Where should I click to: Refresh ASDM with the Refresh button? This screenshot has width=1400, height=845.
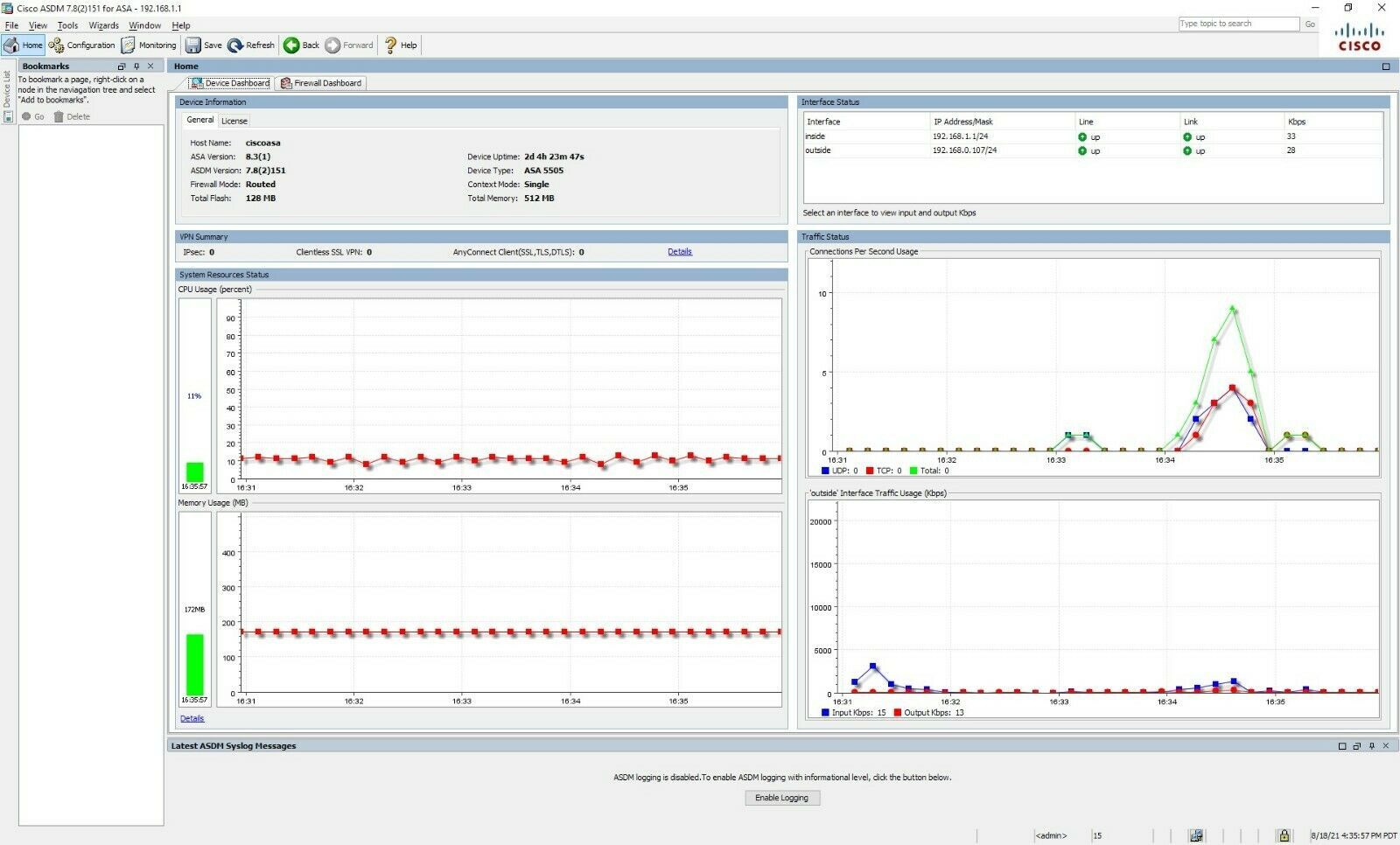pyautogui.click(x=251, y=45)
